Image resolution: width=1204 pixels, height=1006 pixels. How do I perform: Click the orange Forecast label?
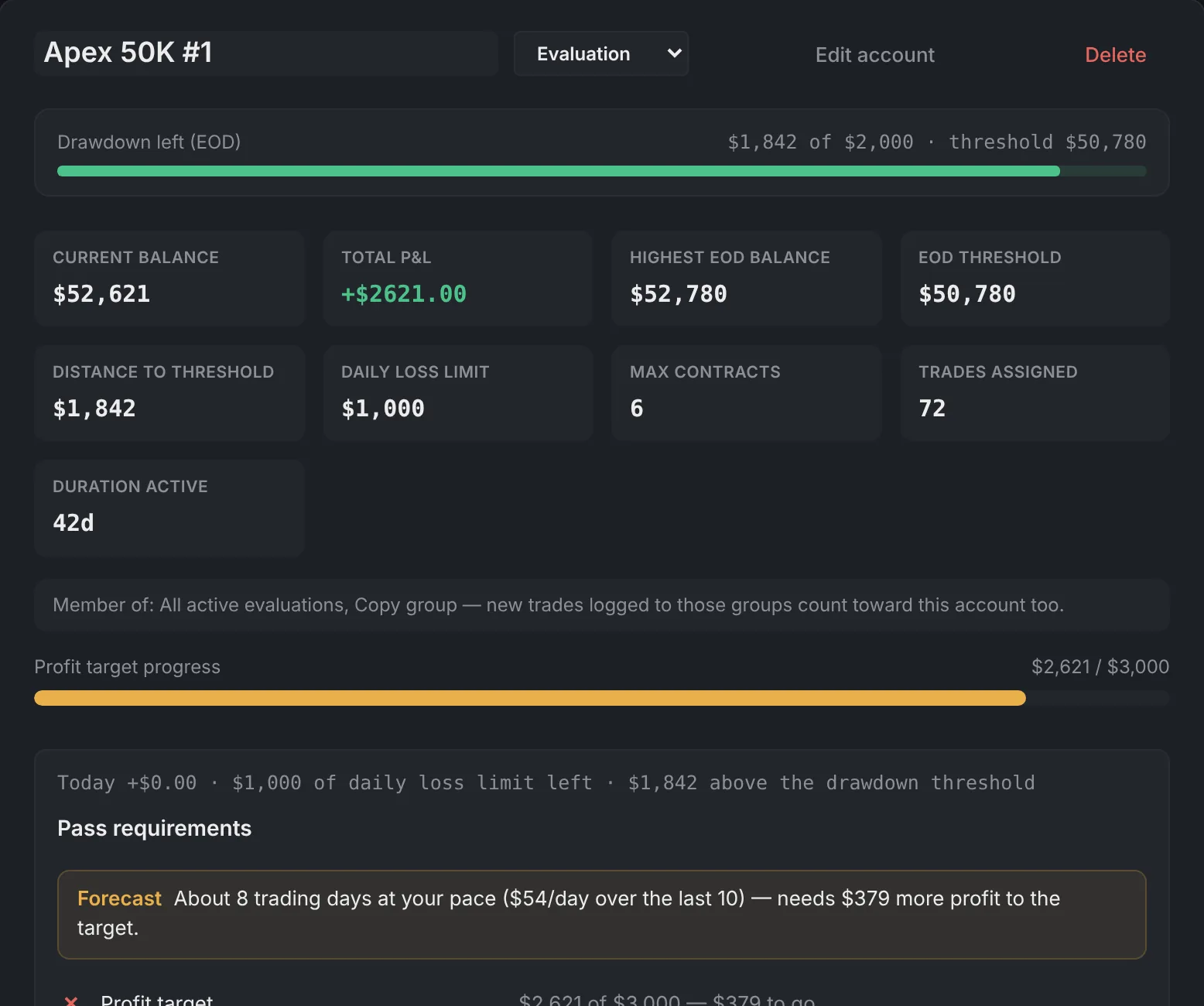tap(119, 899)
